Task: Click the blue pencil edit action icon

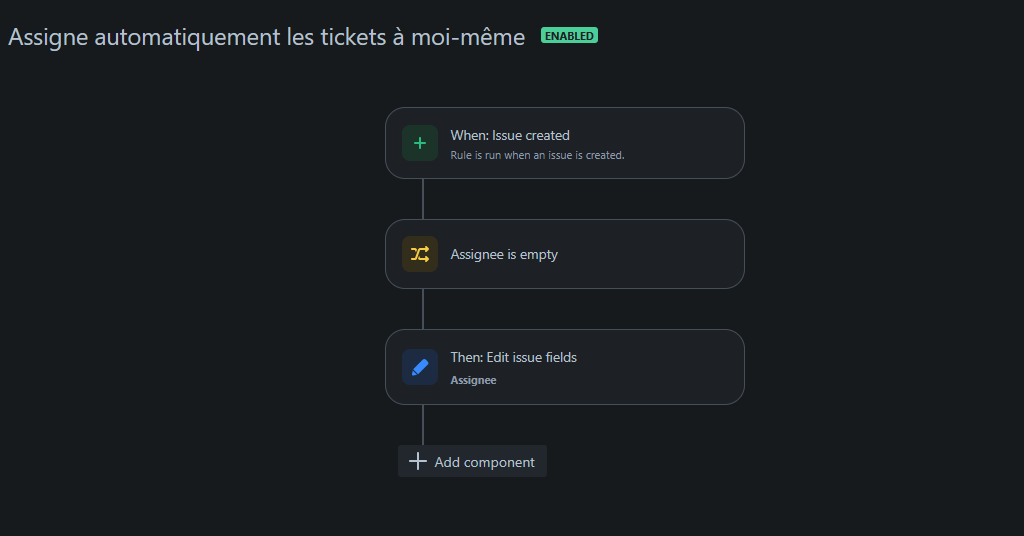Action: click(420, 367)
